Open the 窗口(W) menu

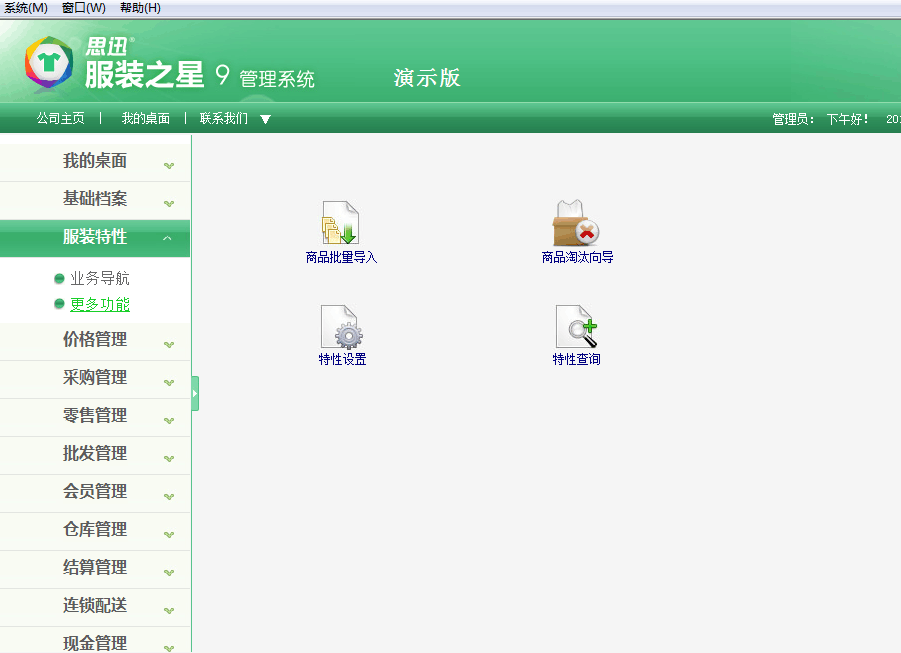coord(84,8)
